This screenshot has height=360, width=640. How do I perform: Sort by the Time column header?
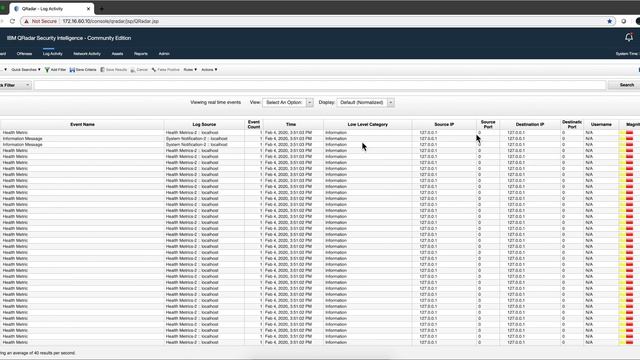tap(291, 124)
